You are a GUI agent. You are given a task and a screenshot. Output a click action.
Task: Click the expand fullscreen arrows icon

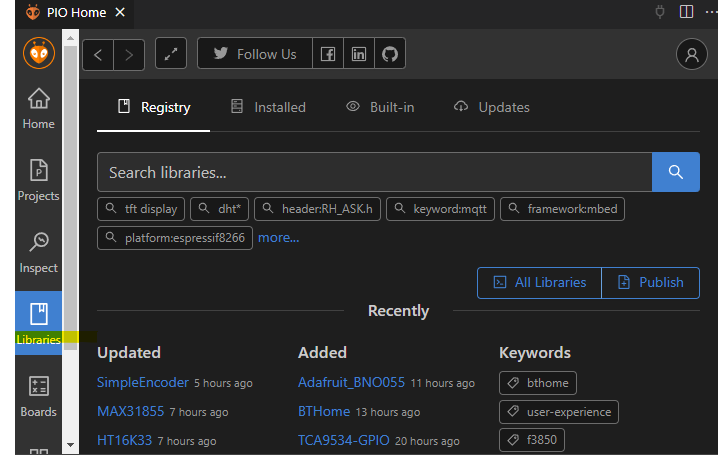(171, 54)
